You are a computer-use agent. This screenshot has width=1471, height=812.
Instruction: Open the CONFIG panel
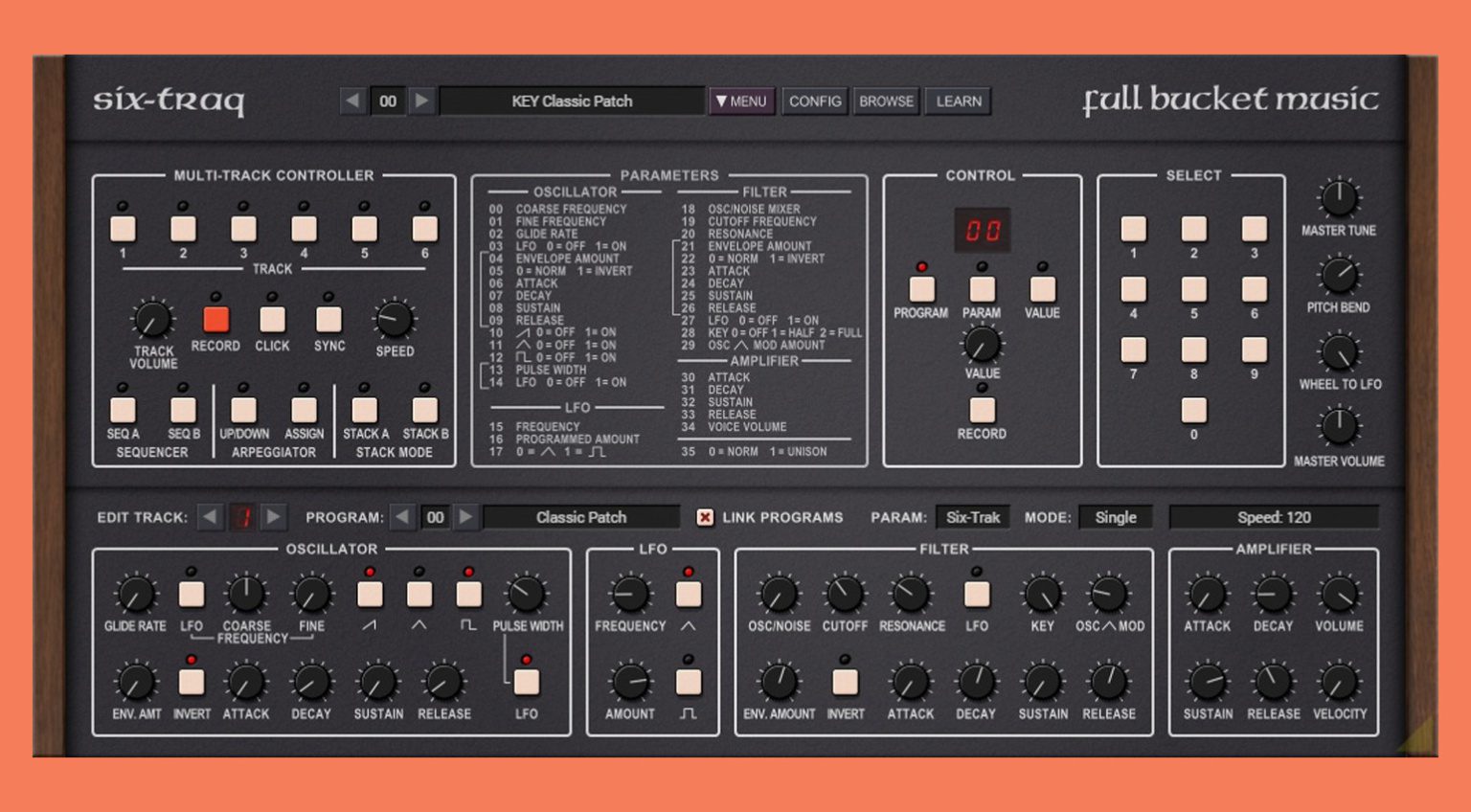[x=814, y=101]
